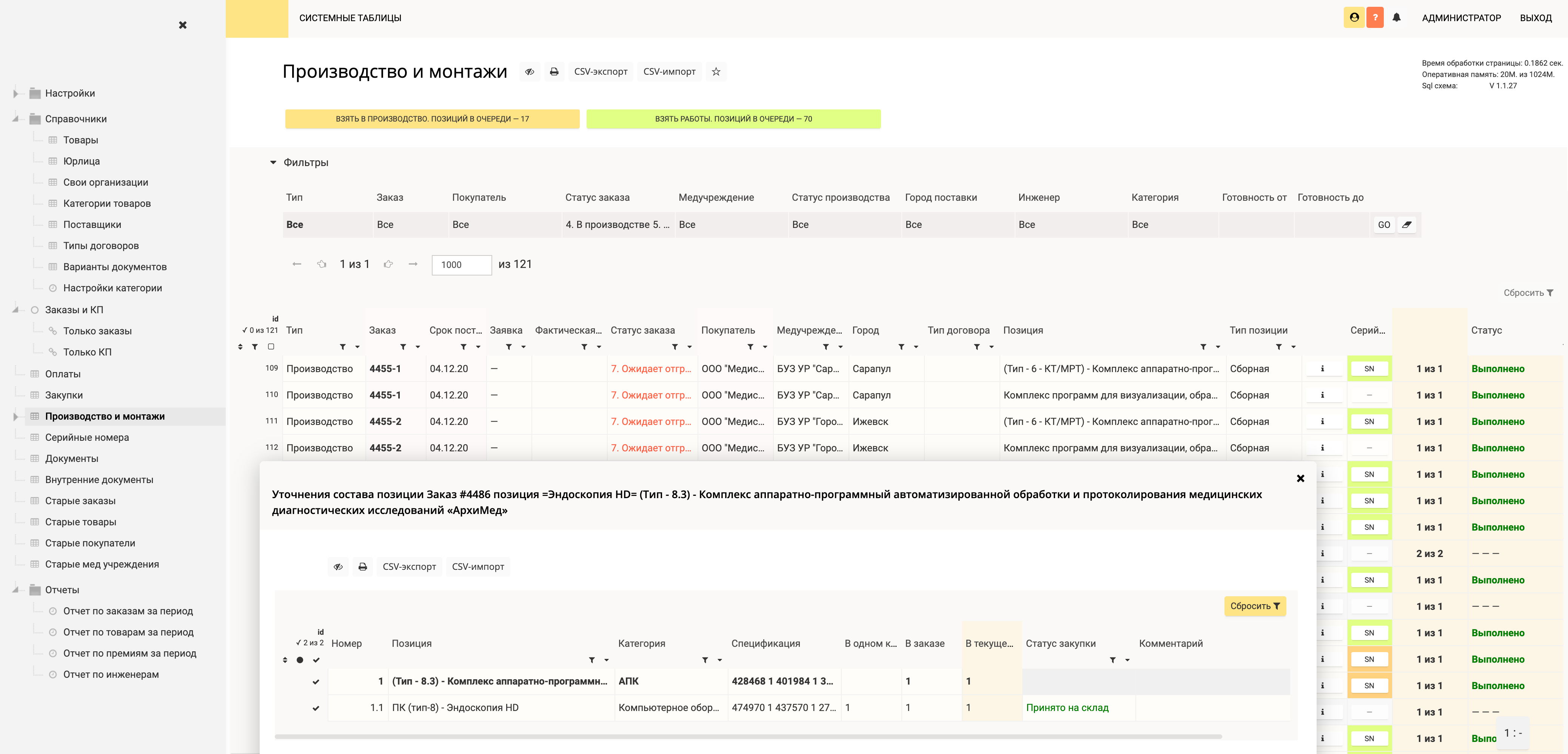Uncheck row 1.1 ПК (тип-8) checkmark
This screenshot has width=1568, height=754.
(316, 708)
